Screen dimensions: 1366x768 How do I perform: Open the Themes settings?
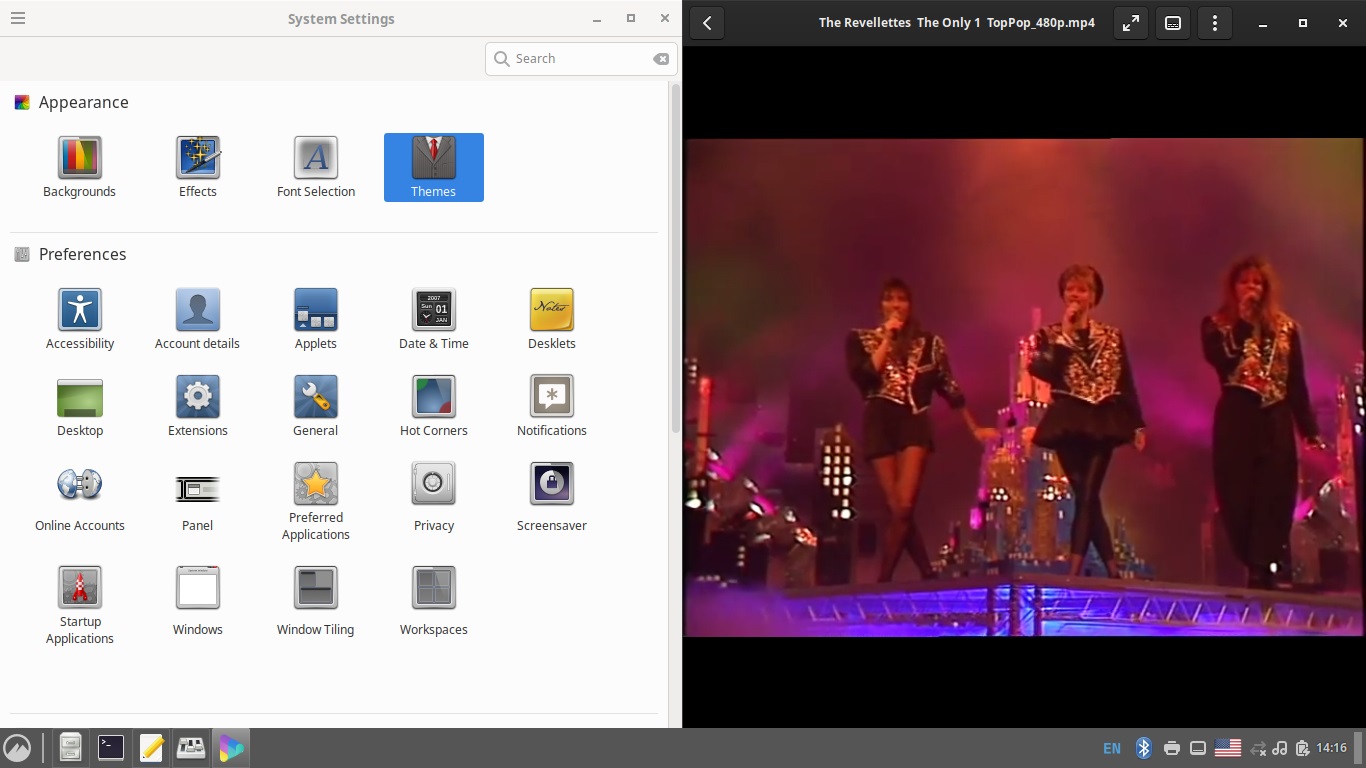click(434, 167)
